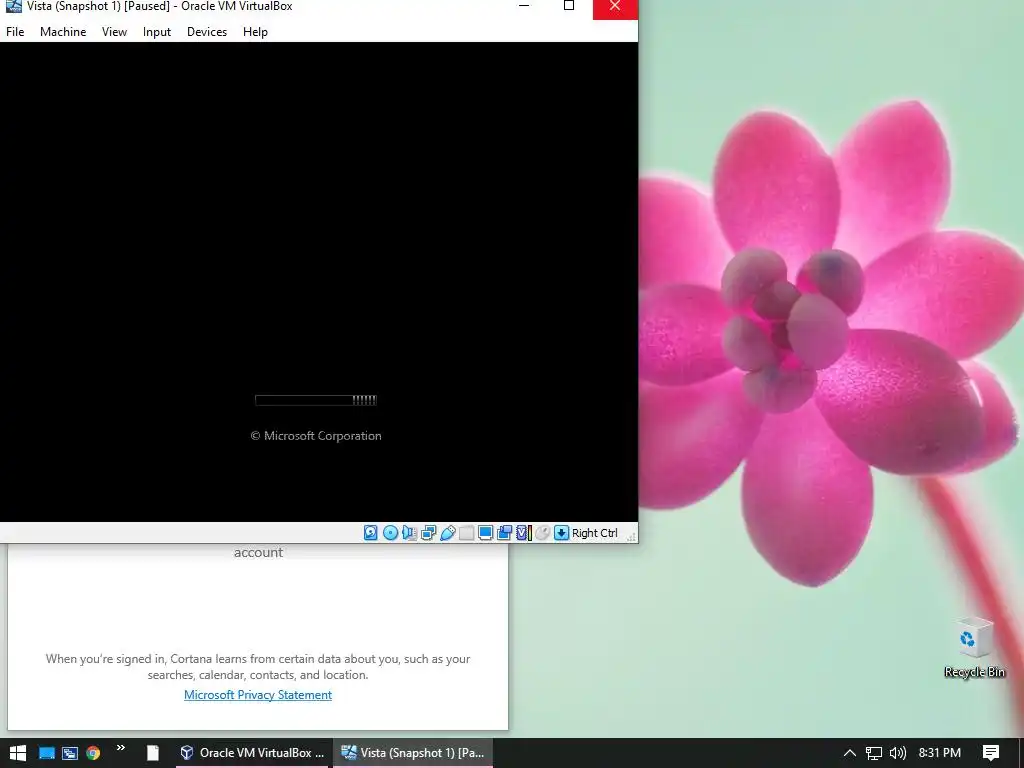1024x768 pixels.
Task: Click the shared folders status icon
Action: (x=466, y=533)
